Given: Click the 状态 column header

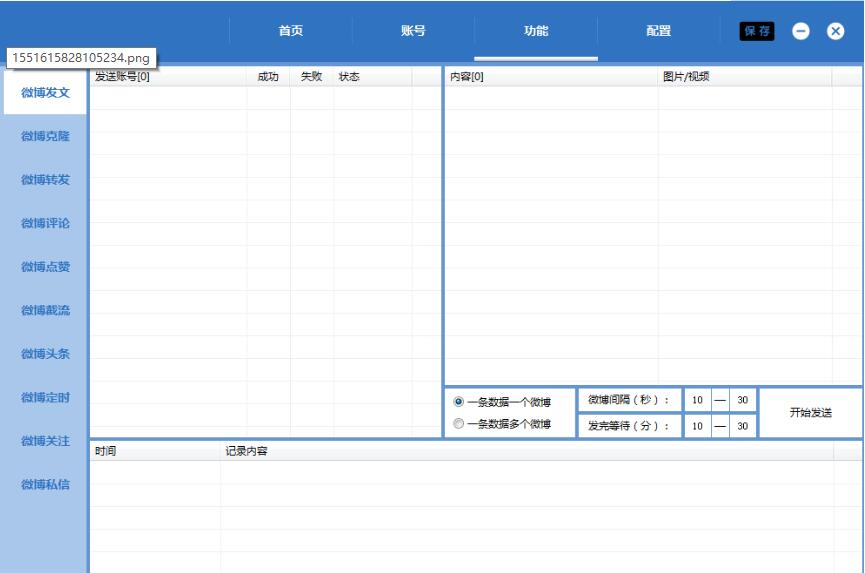Looking at the screenshot, I should click(372, 77).
